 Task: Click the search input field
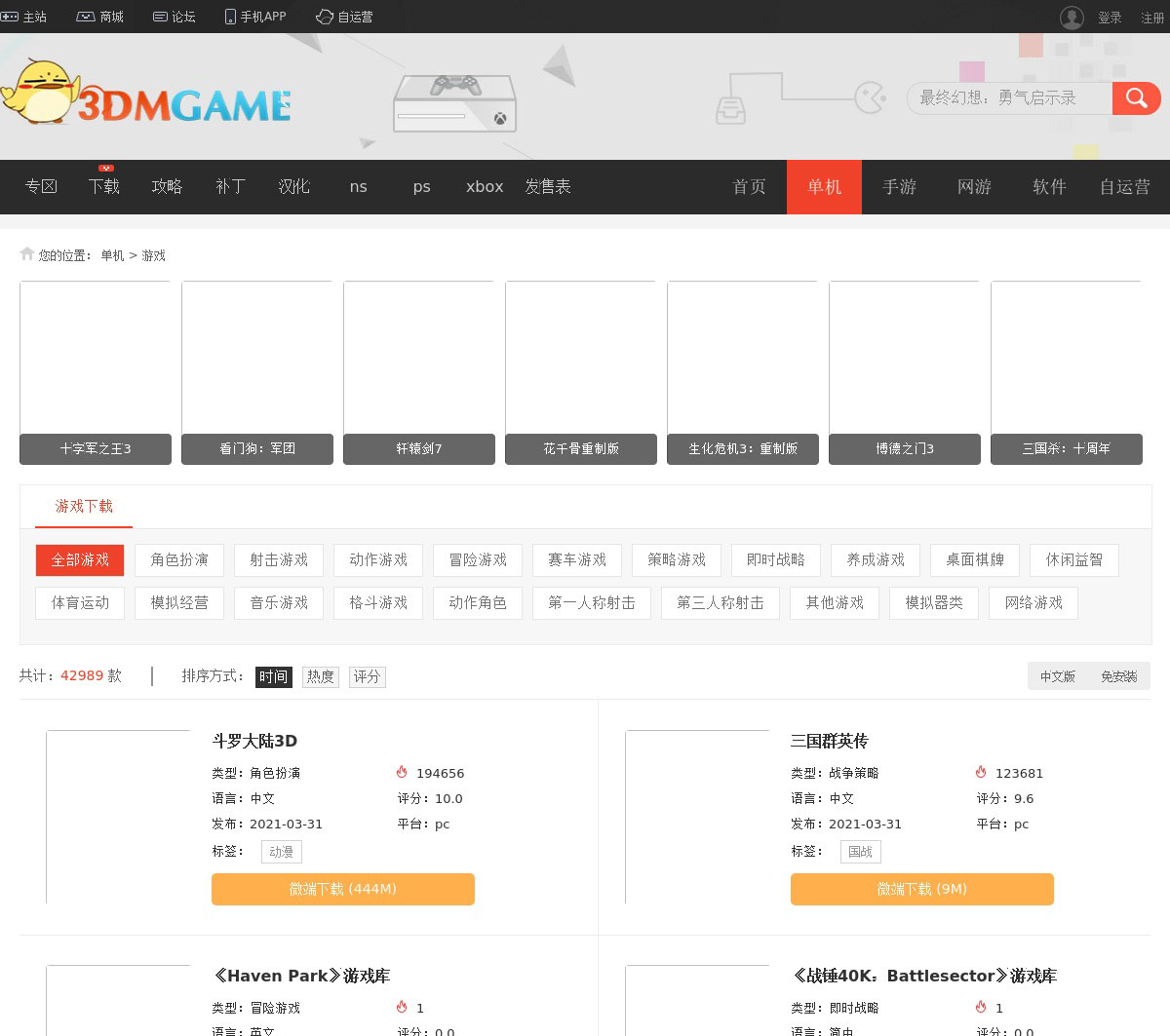click(1009, 97)
